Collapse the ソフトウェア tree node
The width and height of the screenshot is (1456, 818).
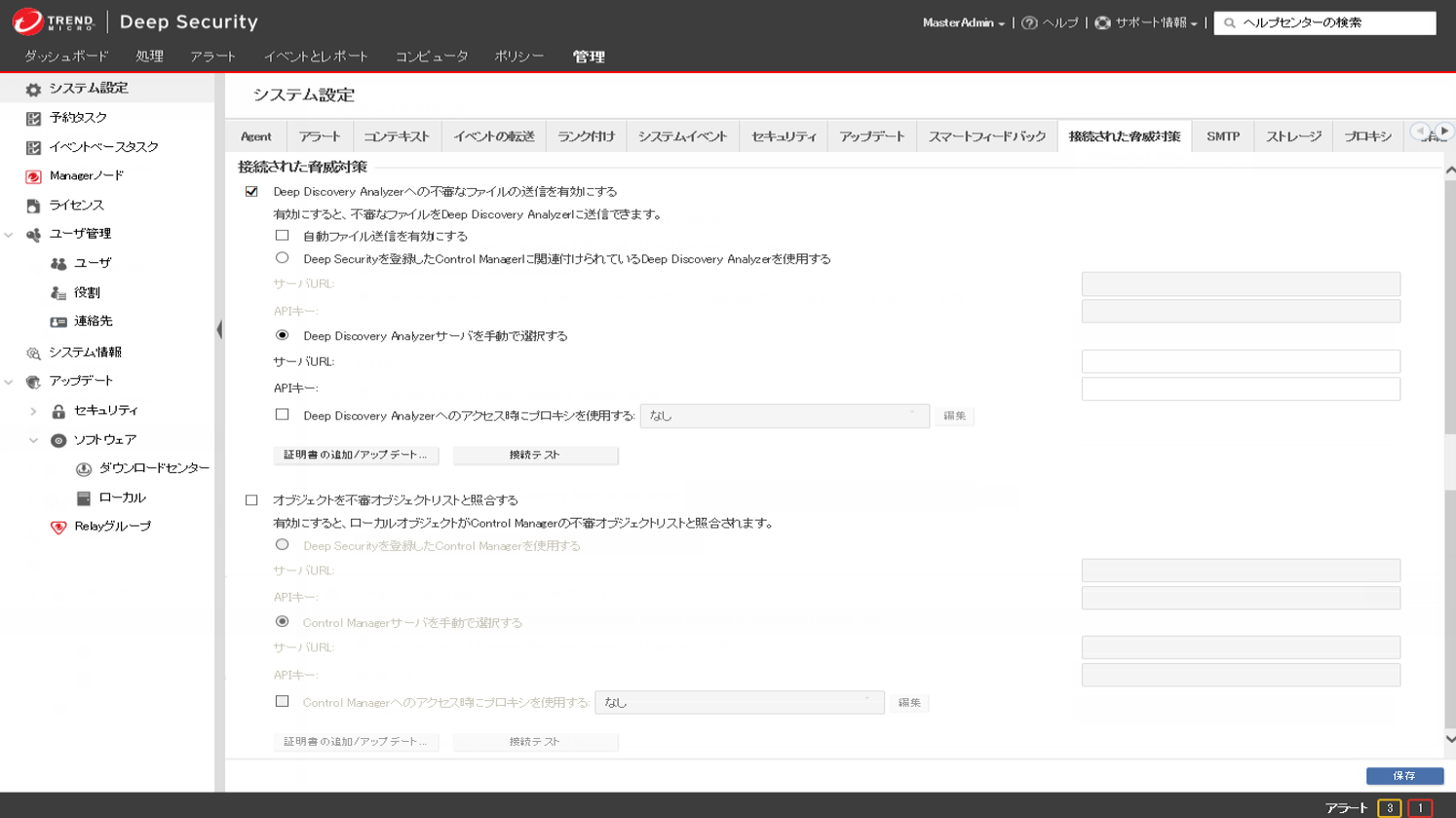[x=33, y=441]
